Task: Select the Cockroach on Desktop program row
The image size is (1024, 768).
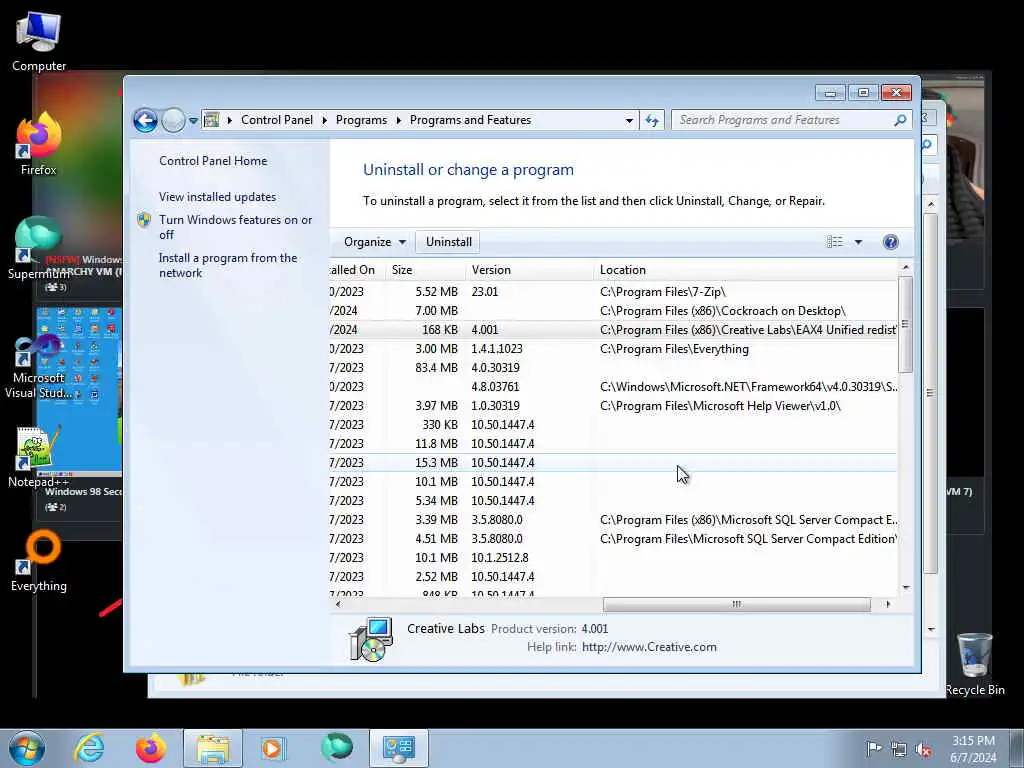Action: pyautogui.click(x=613, y=311)
